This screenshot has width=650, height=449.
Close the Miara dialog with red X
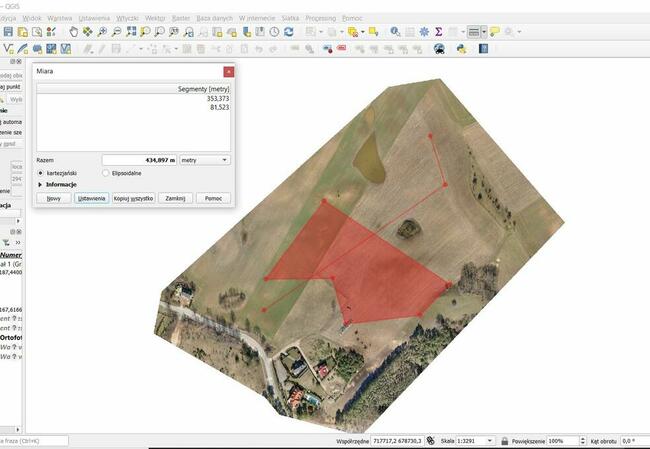pos(229,72)
